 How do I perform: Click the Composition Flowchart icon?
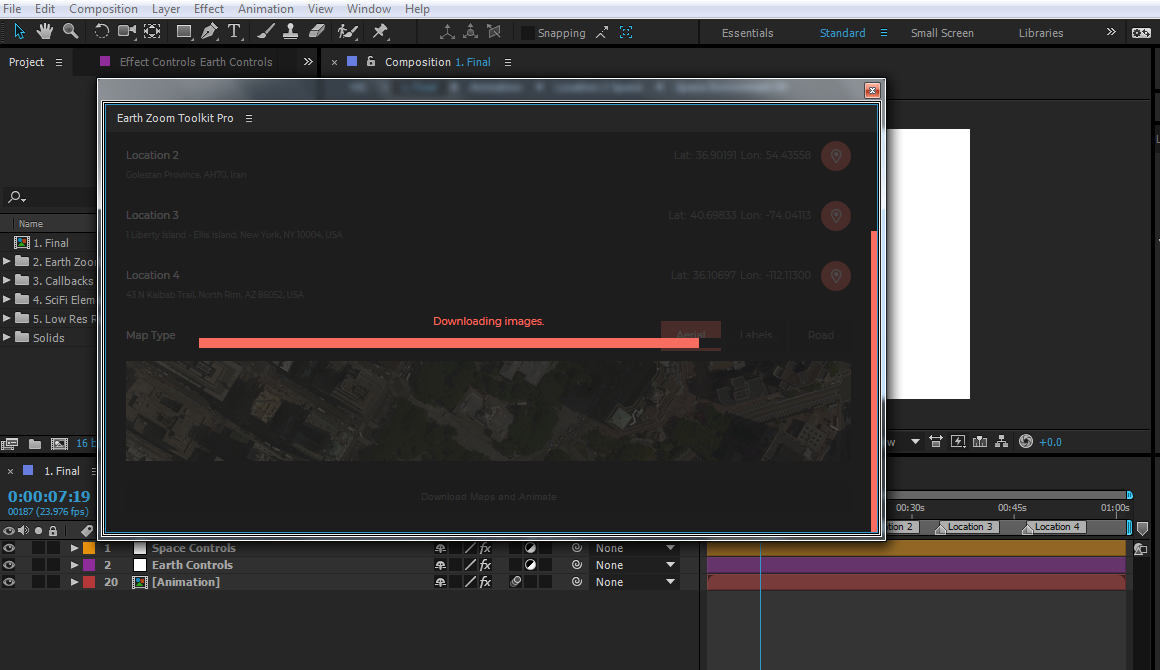(1002, 441)
